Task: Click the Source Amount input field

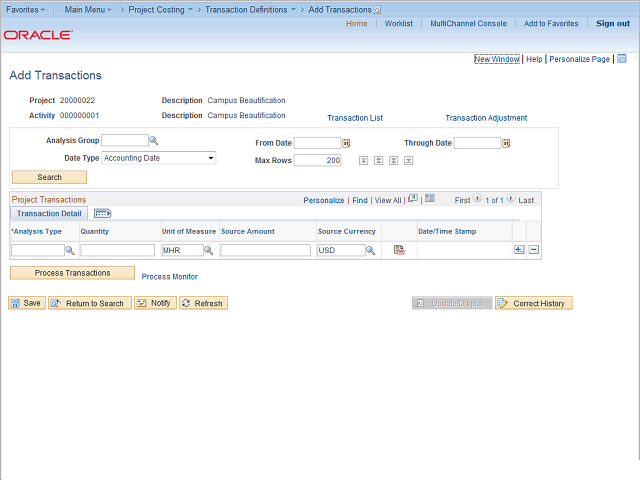Action: (266, 250)
